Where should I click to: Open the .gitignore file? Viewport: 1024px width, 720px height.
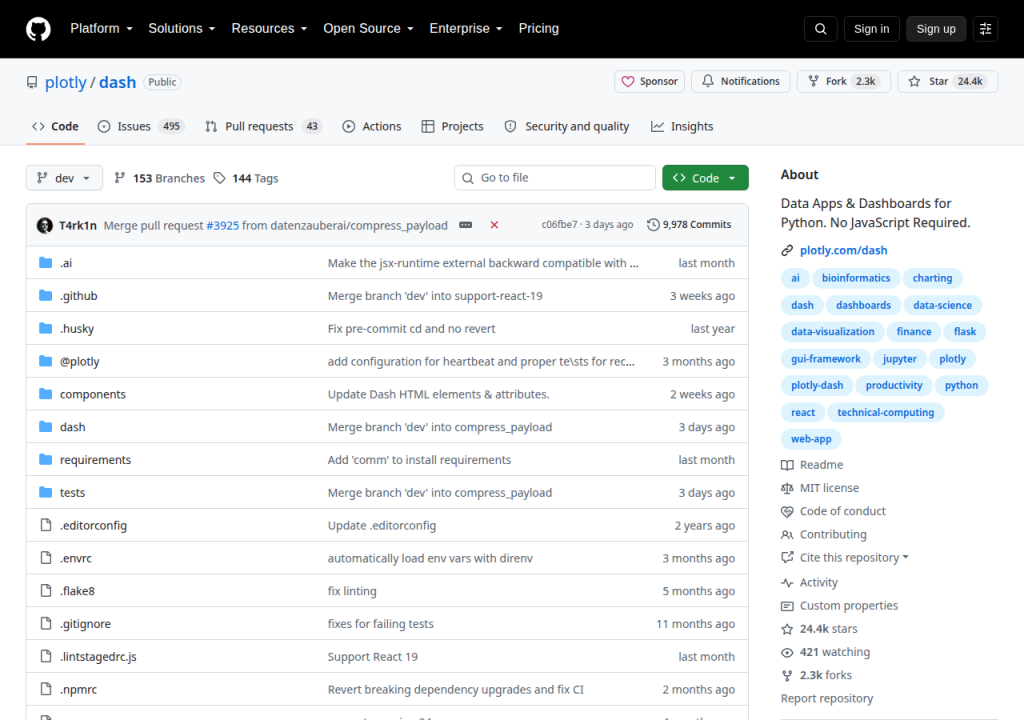tap(86, 624)
